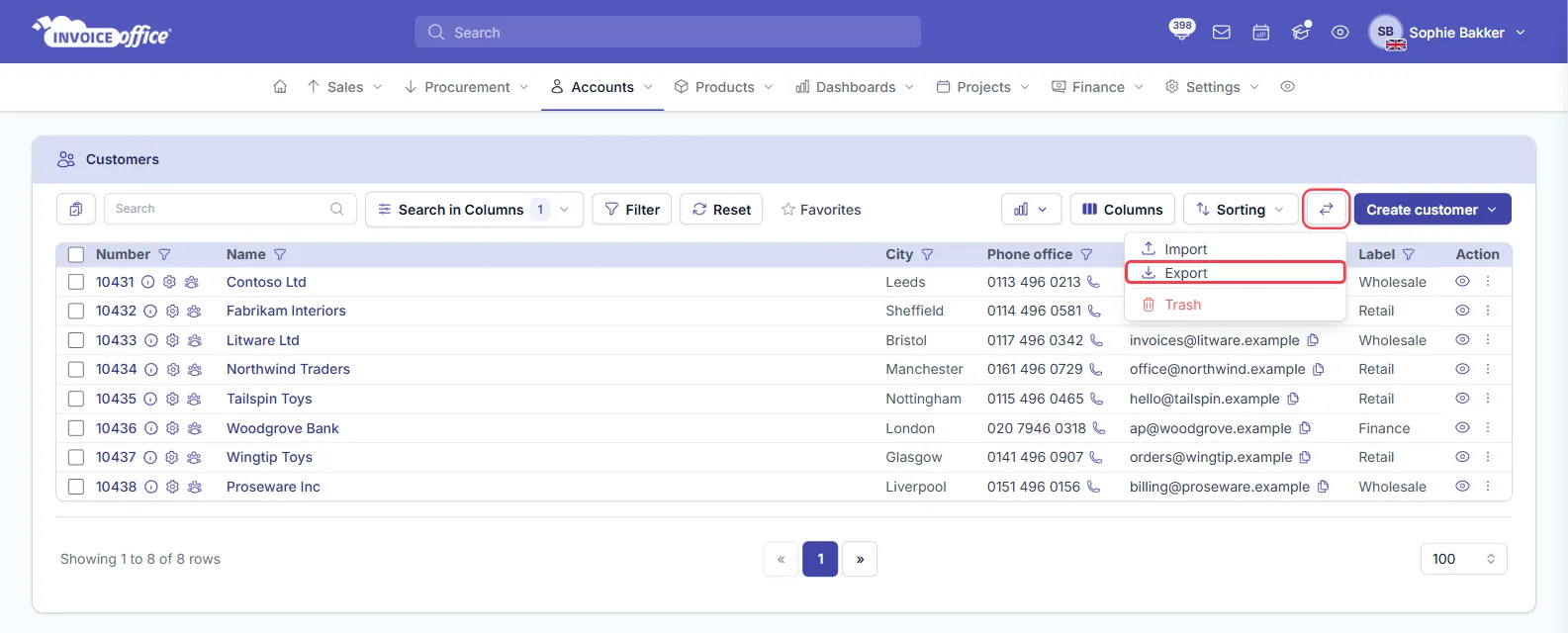
Task: View Northwind Traders via eye icon
Action: coord(1462,369)
